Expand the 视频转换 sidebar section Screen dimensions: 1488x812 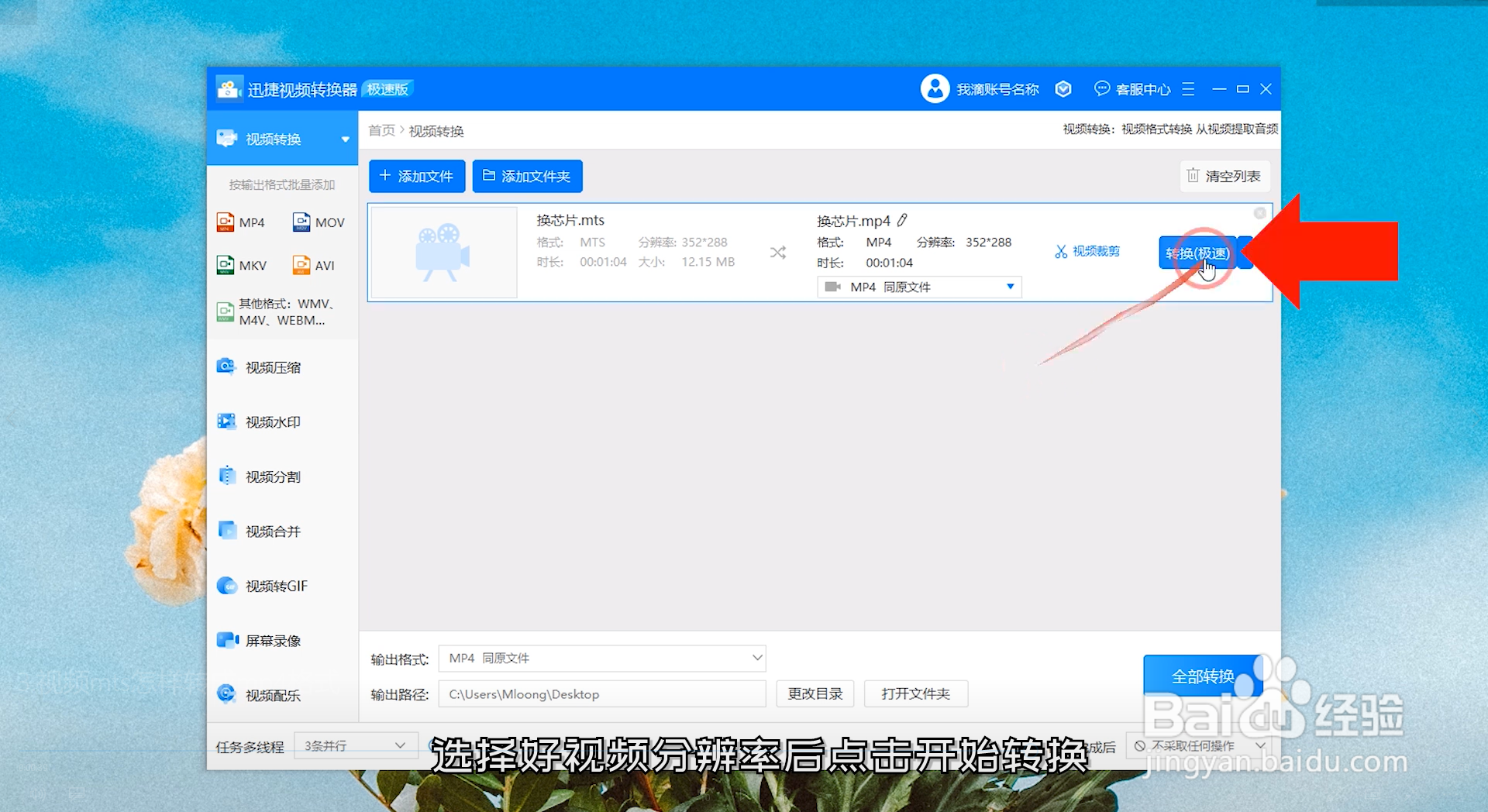(346, 139)
